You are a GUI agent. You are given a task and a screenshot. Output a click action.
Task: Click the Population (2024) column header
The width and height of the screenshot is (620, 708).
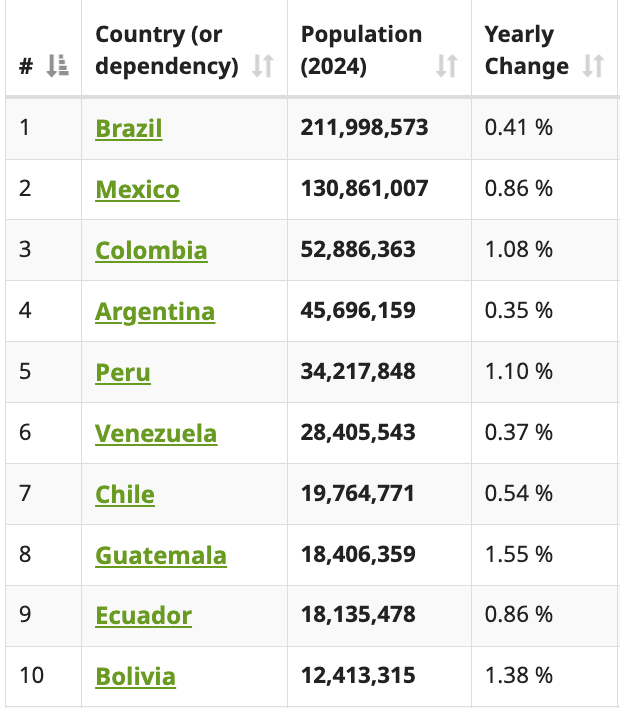click(361, 50)
